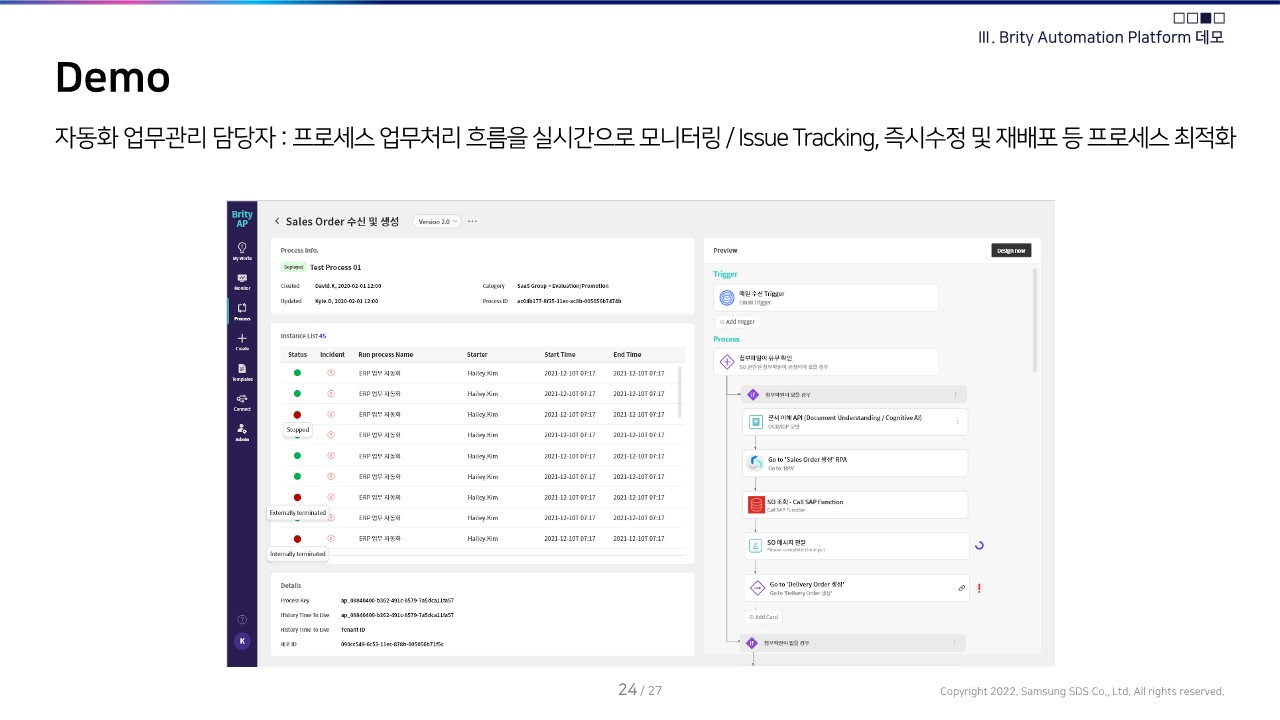Toggle the first green status indicator dot
The height and width of the screenshot is (720, 1280).
[x=296, y=374]
